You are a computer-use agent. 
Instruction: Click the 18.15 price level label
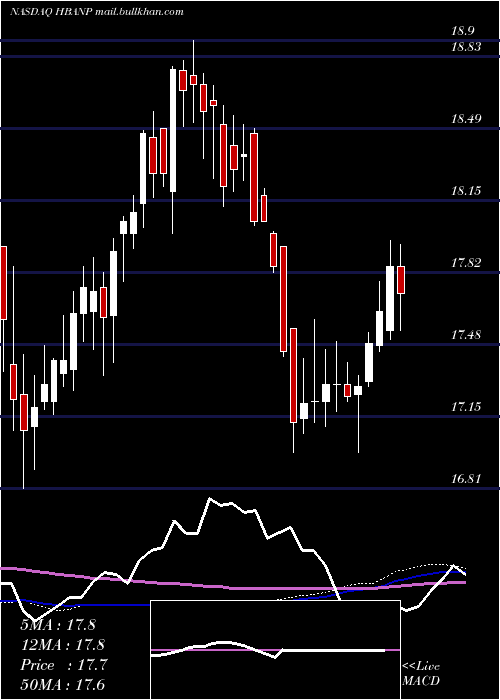[x=467, y=191]
